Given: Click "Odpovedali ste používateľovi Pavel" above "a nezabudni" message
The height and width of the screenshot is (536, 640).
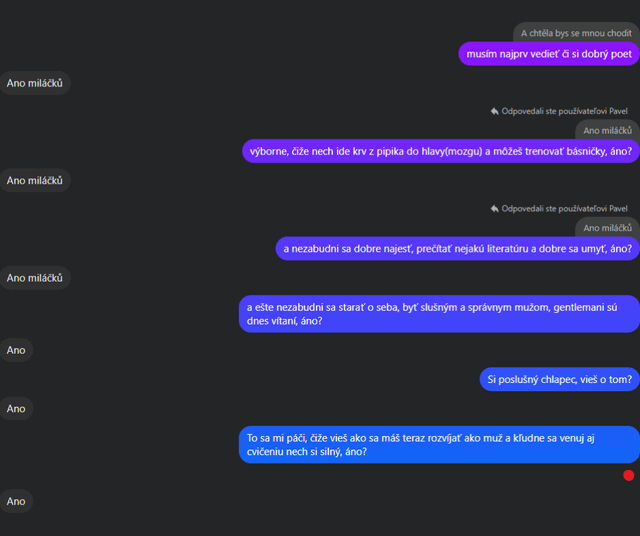Looking at the screenshot, I should click(x=564, y=209).
